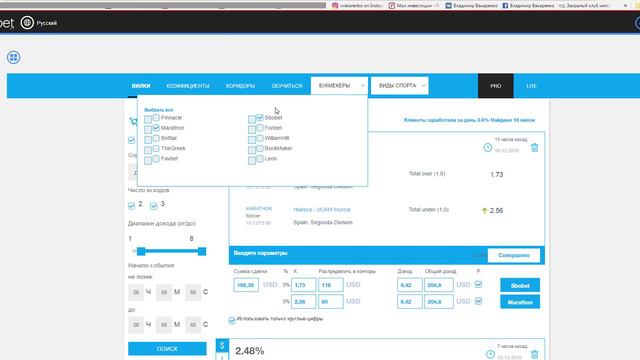This screenshot has height=360, width=640.
Task: Click the Выбрать все link
Action: [158, 110]
